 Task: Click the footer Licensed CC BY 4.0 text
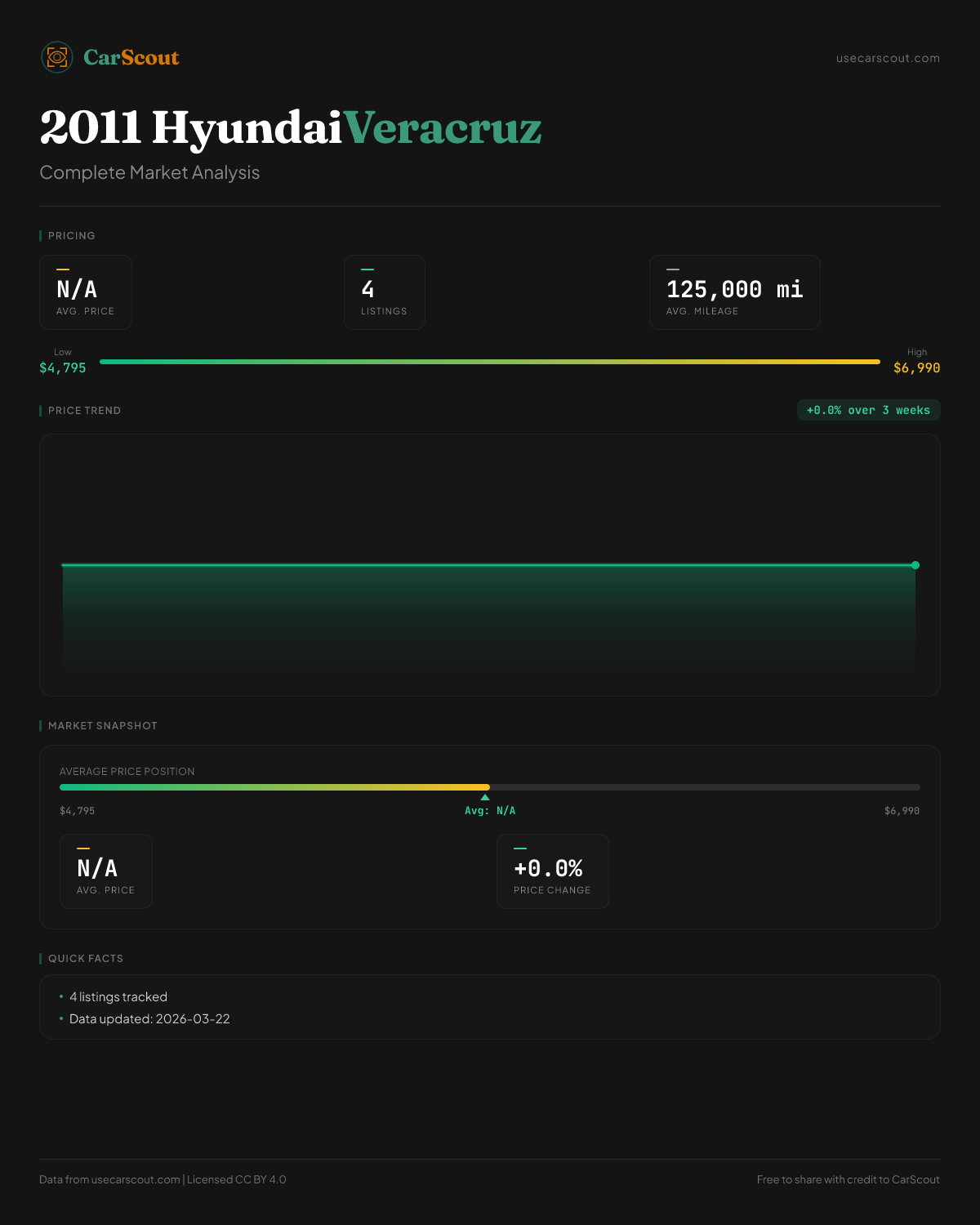pyautogui.click(x=236, y=1179)
